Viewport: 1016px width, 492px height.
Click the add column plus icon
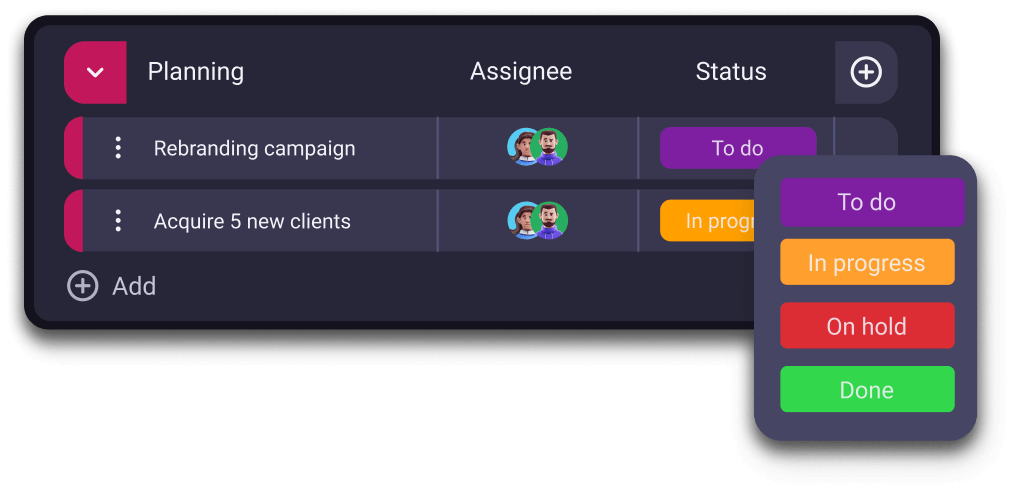[x=866, y=72]
